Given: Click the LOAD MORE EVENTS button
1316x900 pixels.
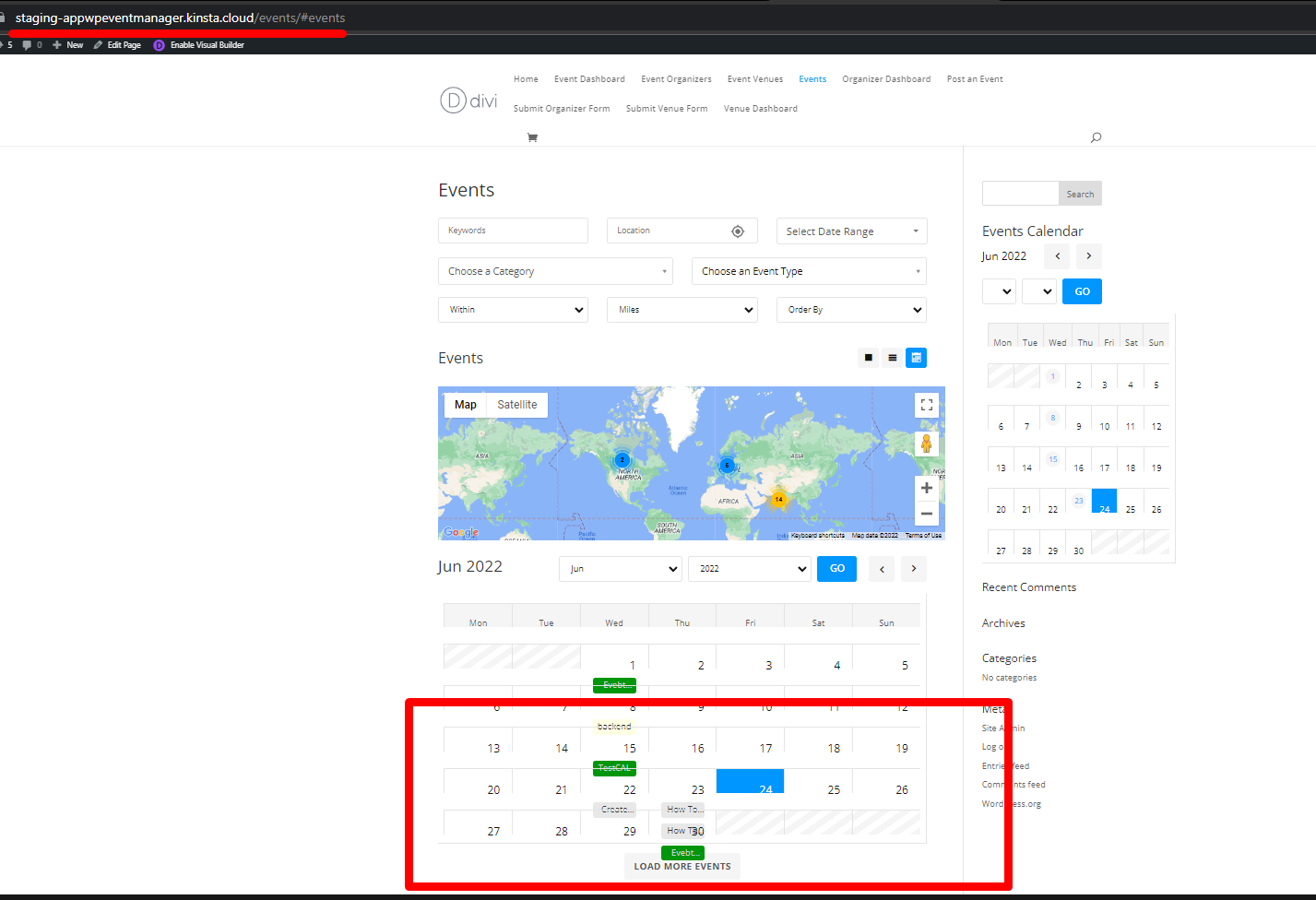Looking at the screenshot, I should click(x=682, y=866).
